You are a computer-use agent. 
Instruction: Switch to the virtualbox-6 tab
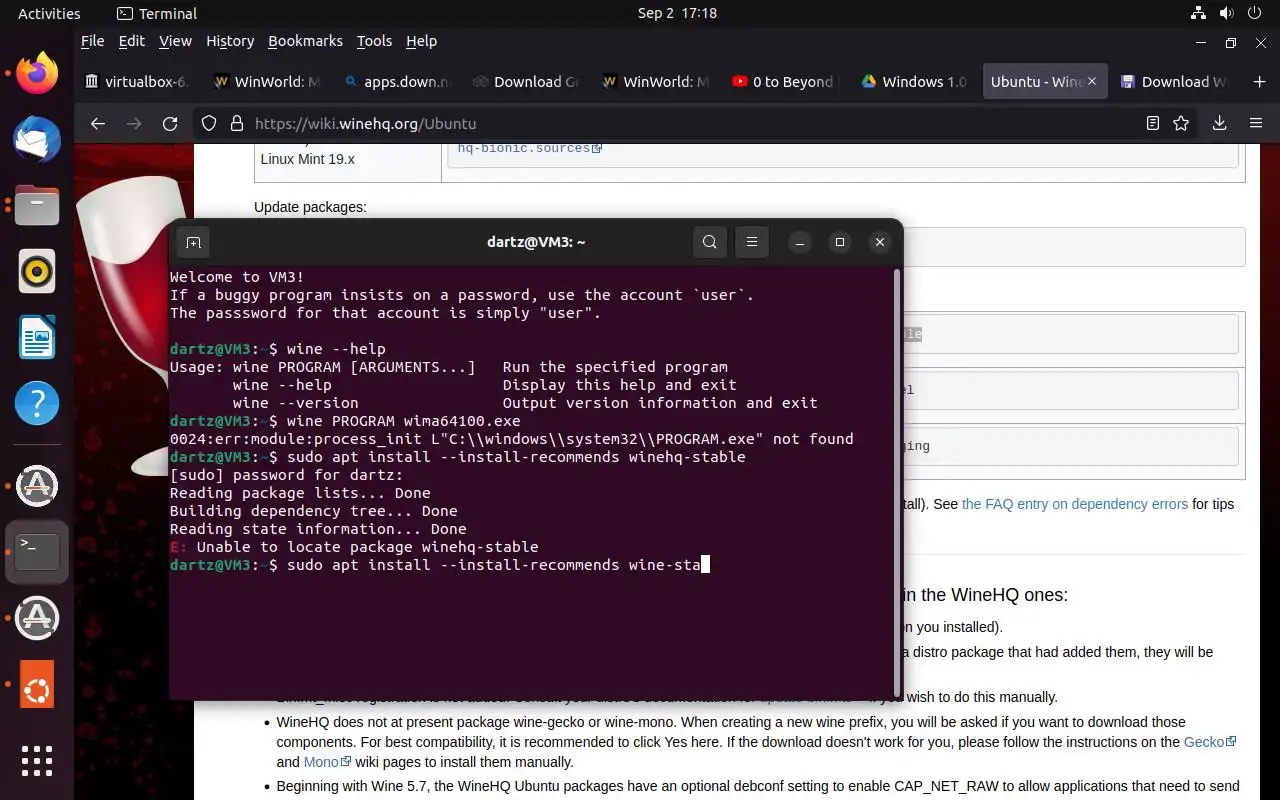point(137,82)
